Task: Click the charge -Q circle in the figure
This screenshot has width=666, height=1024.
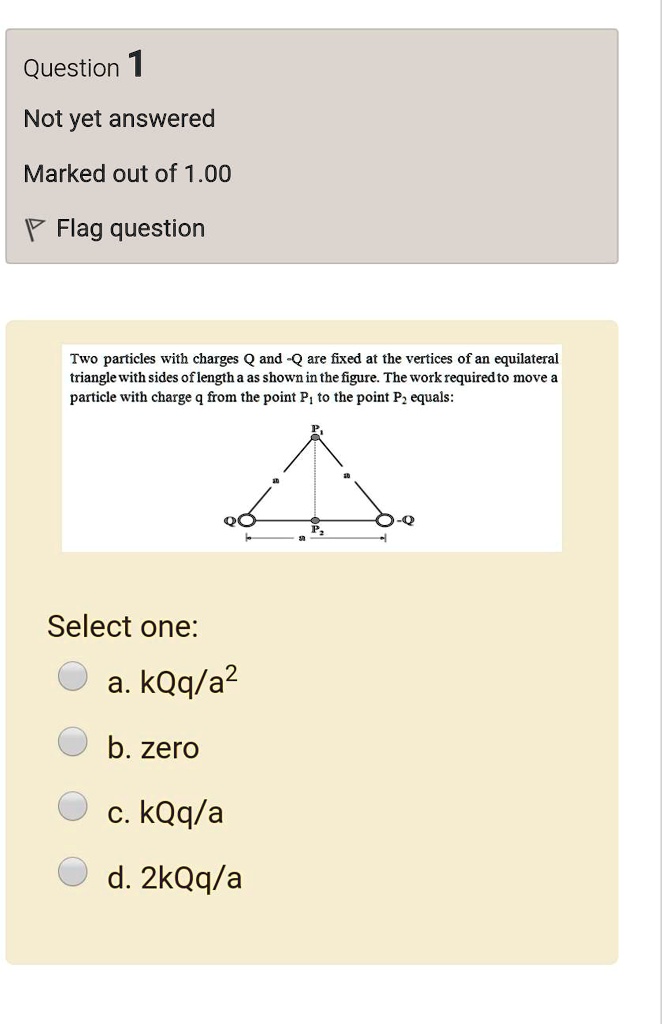Action: 384,520
